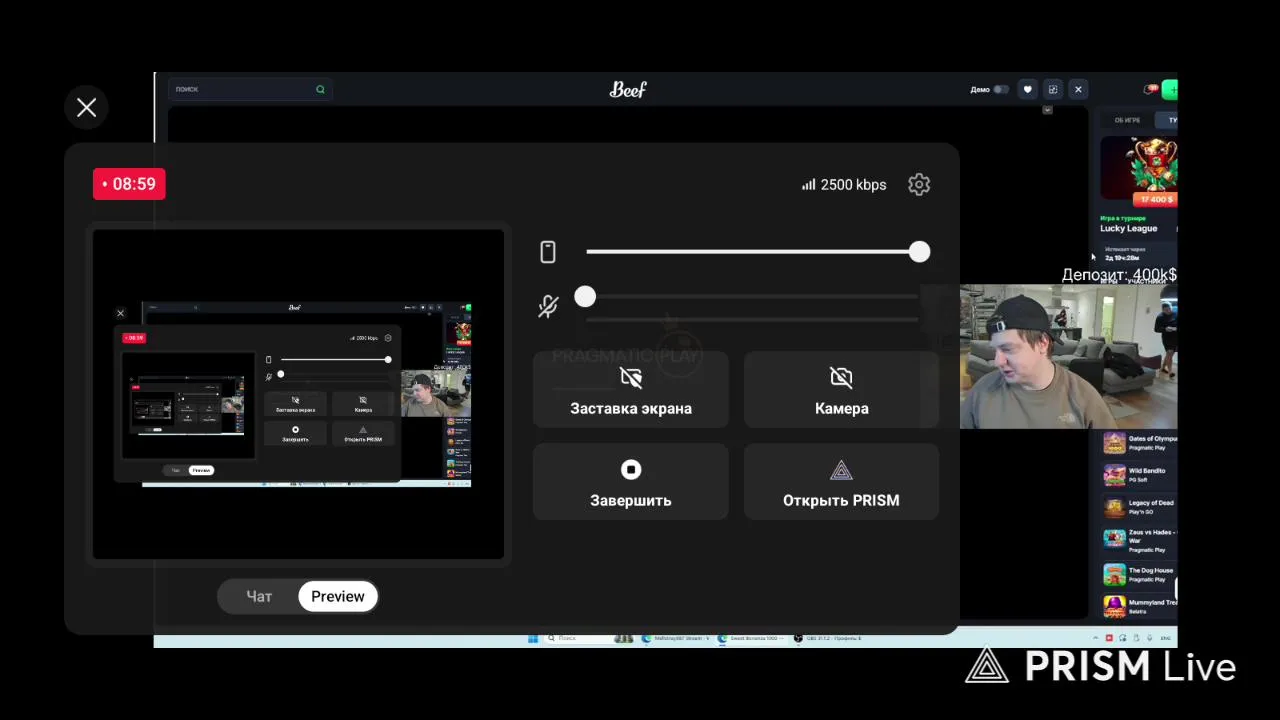Image resolution: width=1280 pixels, height=720 pixels.
Task: Click the Lucky League title
Action: (1128, 229)
